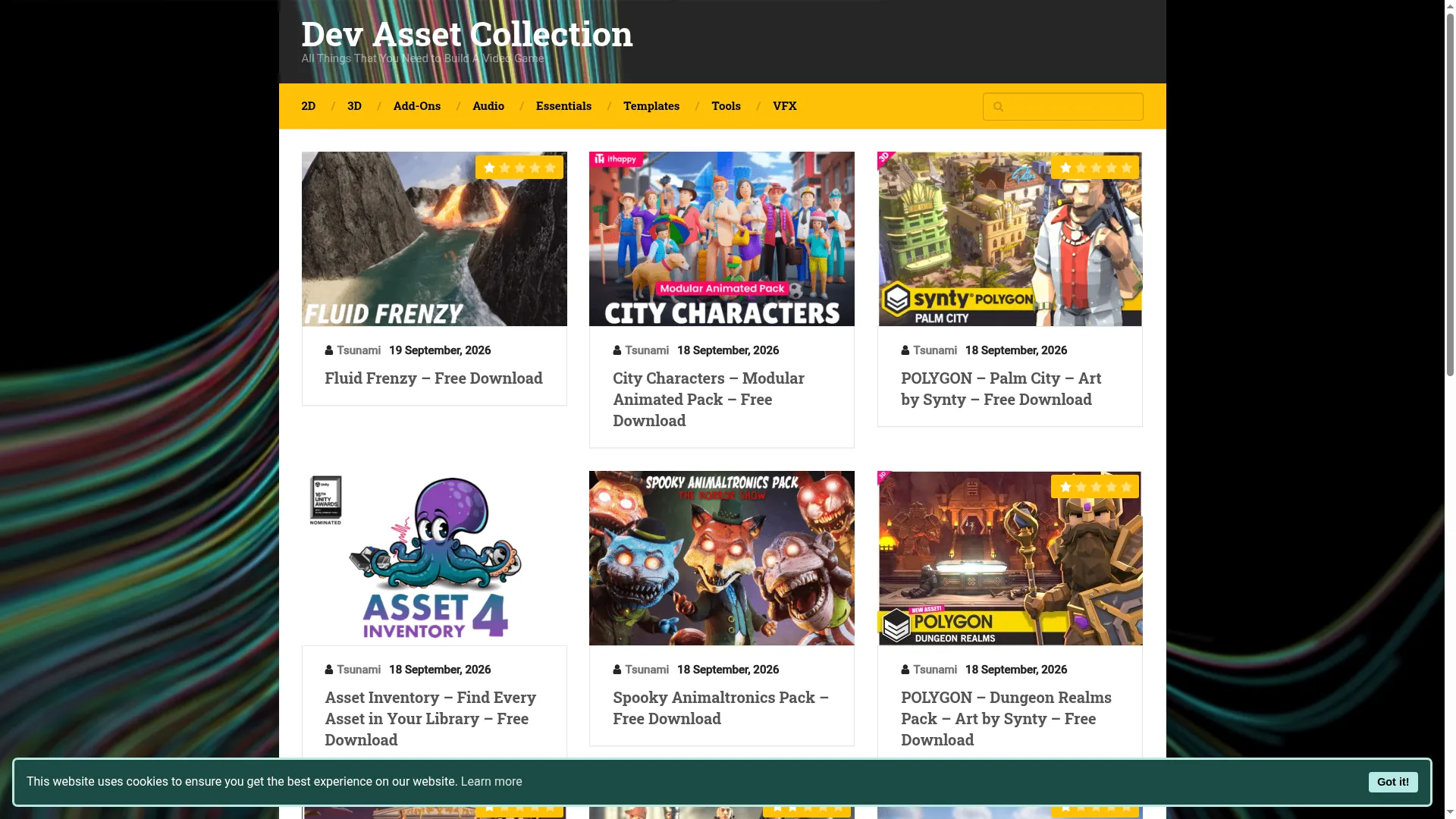Click star rating badge on Palm City
Screen dimensions: 1456x819
(1095, 168)
